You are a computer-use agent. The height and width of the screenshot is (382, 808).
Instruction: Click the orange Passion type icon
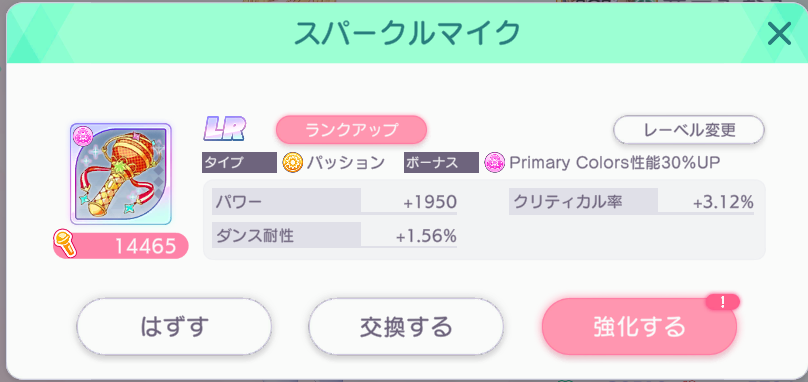(292, 163)
